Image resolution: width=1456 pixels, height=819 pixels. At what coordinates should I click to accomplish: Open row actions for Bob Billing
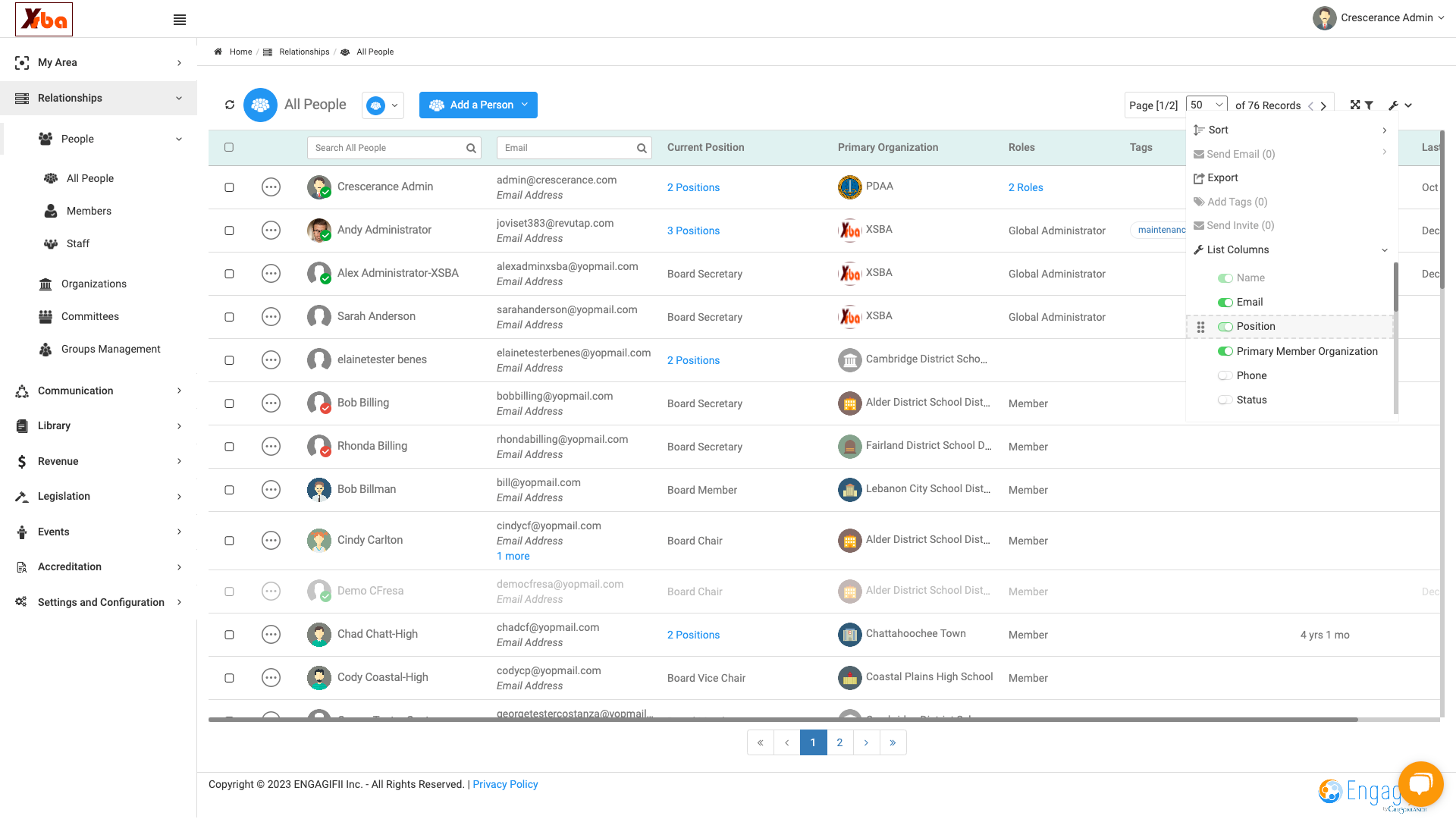click(x=271, y=403)
